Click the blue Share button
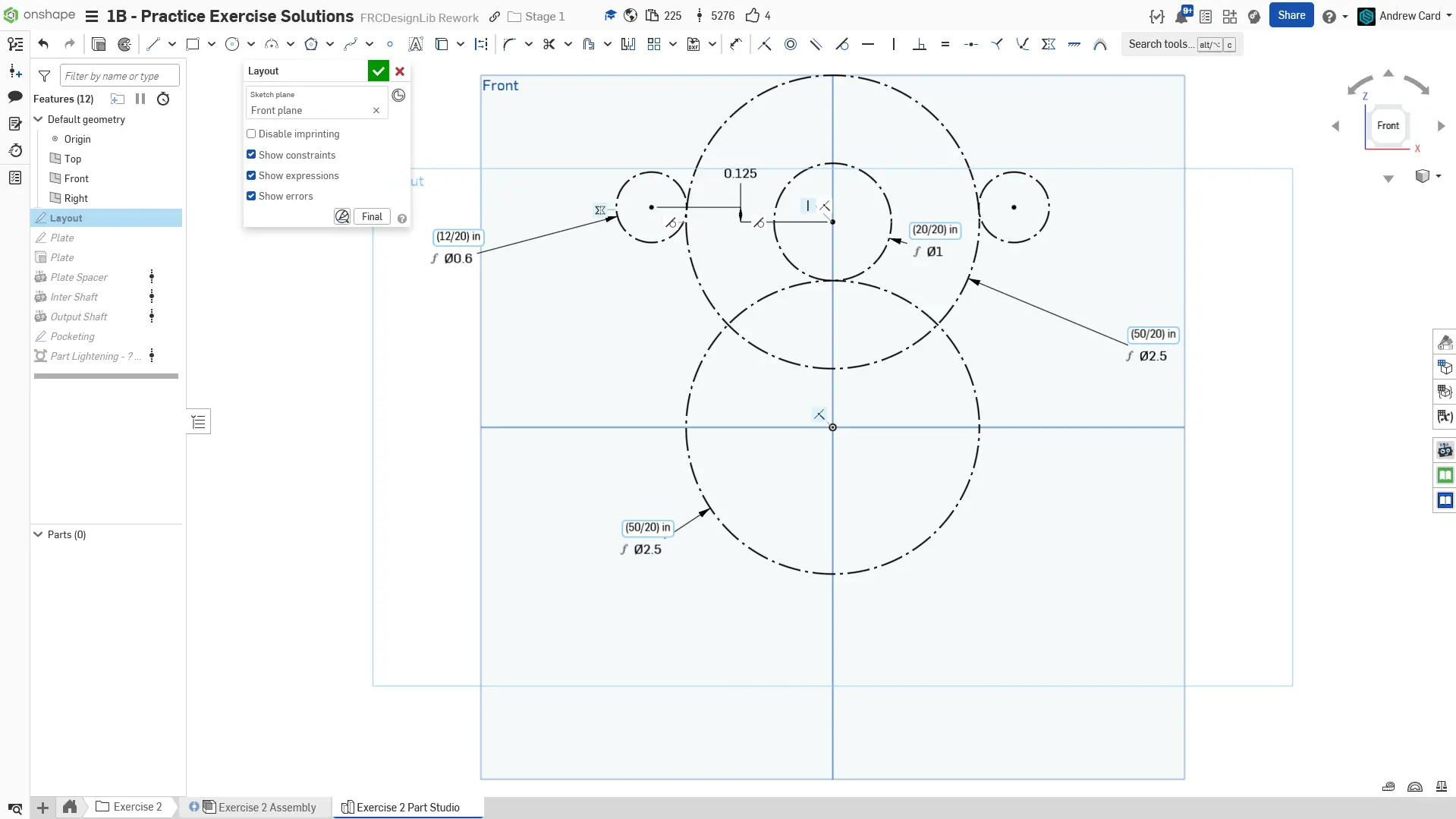 tap(1291, 15)
